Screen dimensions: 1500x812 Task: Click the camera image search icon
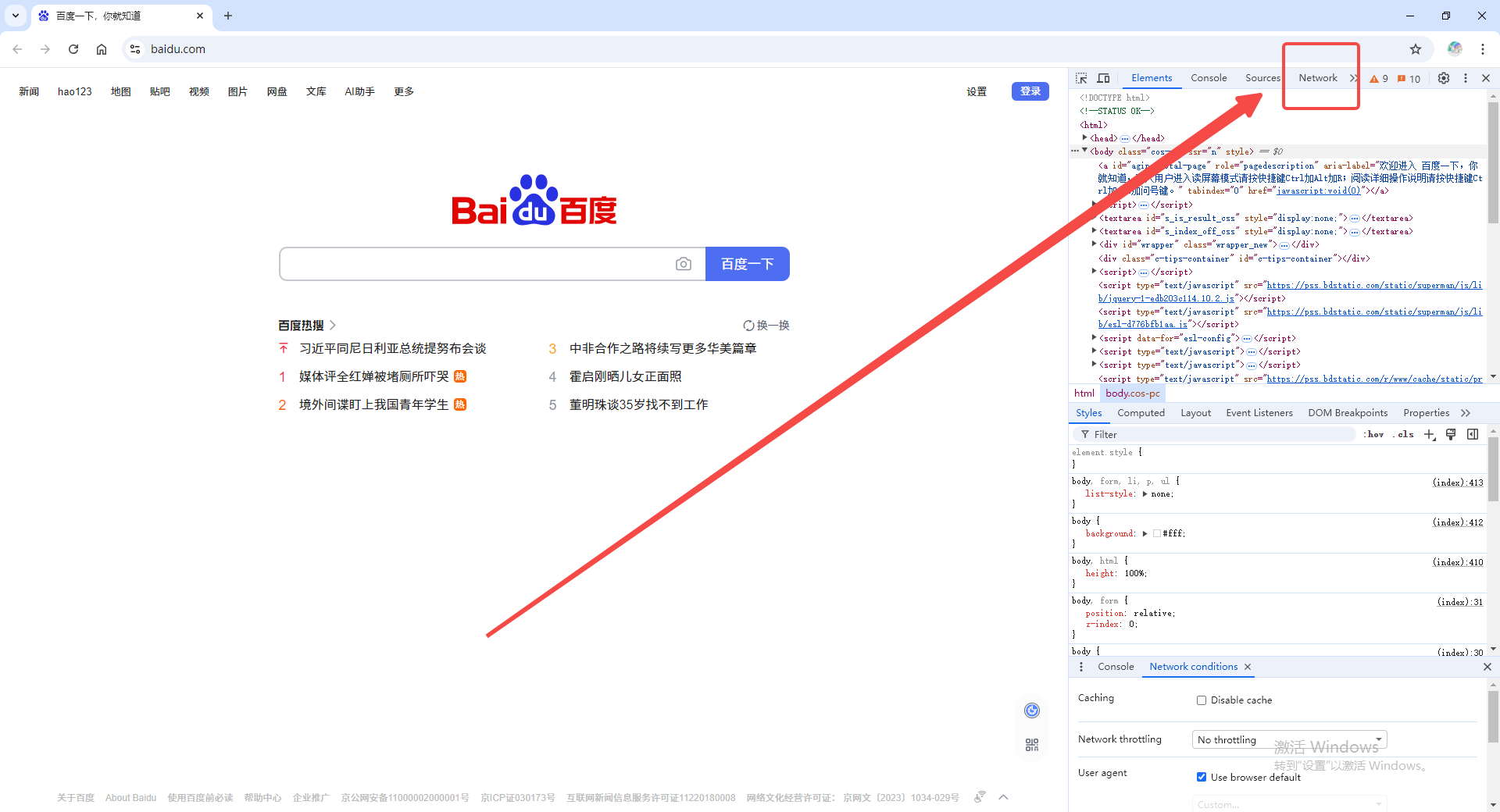[684, 264]
